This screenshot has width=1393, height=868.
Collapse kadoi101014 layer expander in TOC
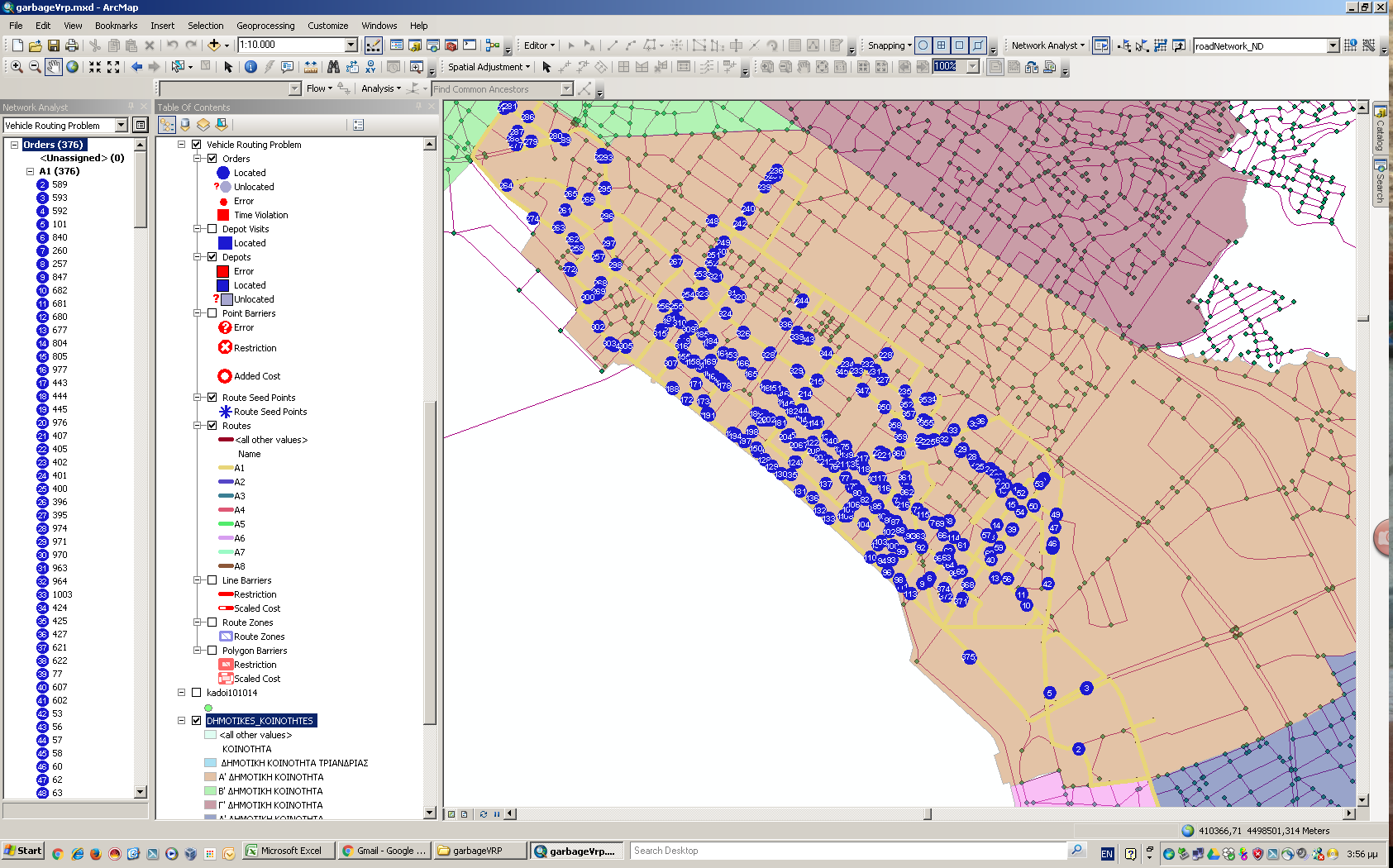(181, 693)
